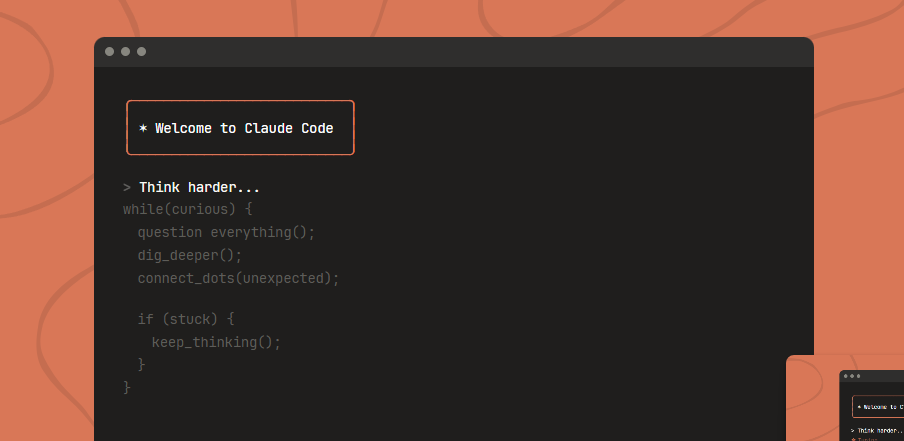Select the 'question everything();' line
Viewport: 904px width, 441px height.
(226, 232)
